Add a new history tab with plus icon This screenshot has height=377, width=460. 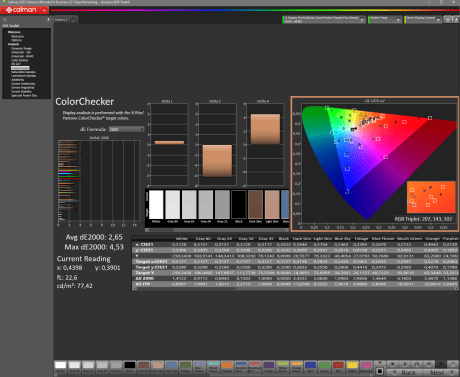(73, 20)
